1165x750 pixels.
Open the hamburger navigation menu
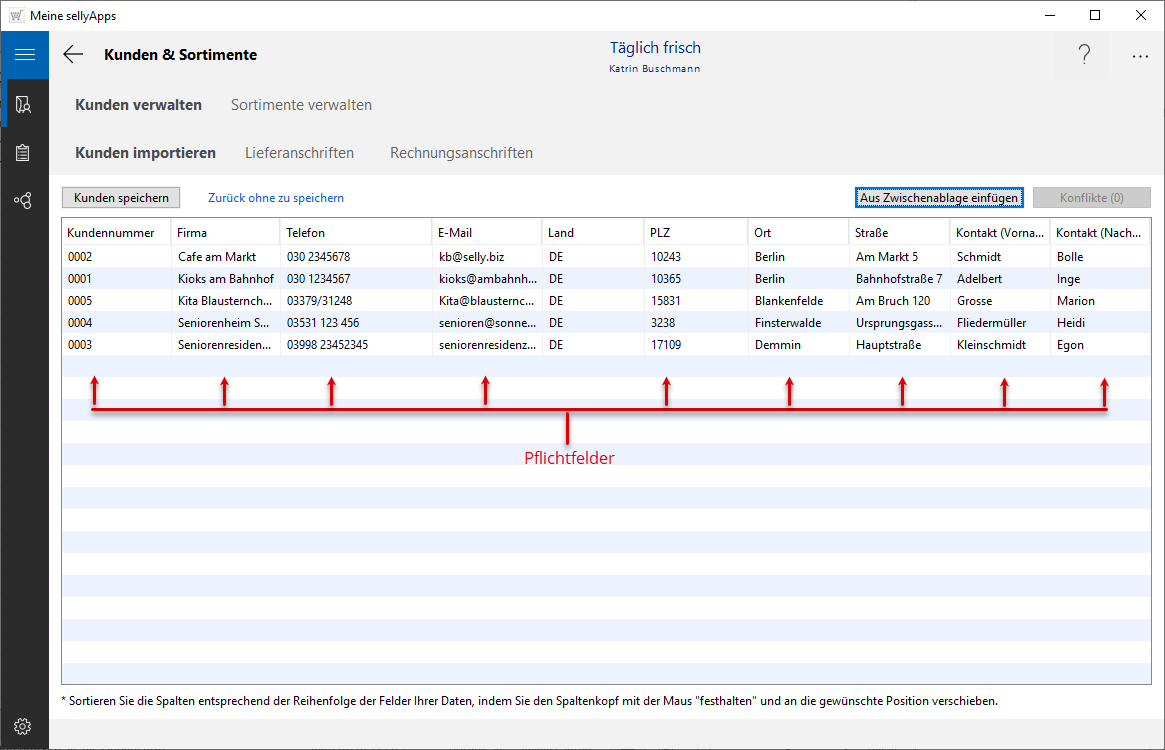coord(24,55)
